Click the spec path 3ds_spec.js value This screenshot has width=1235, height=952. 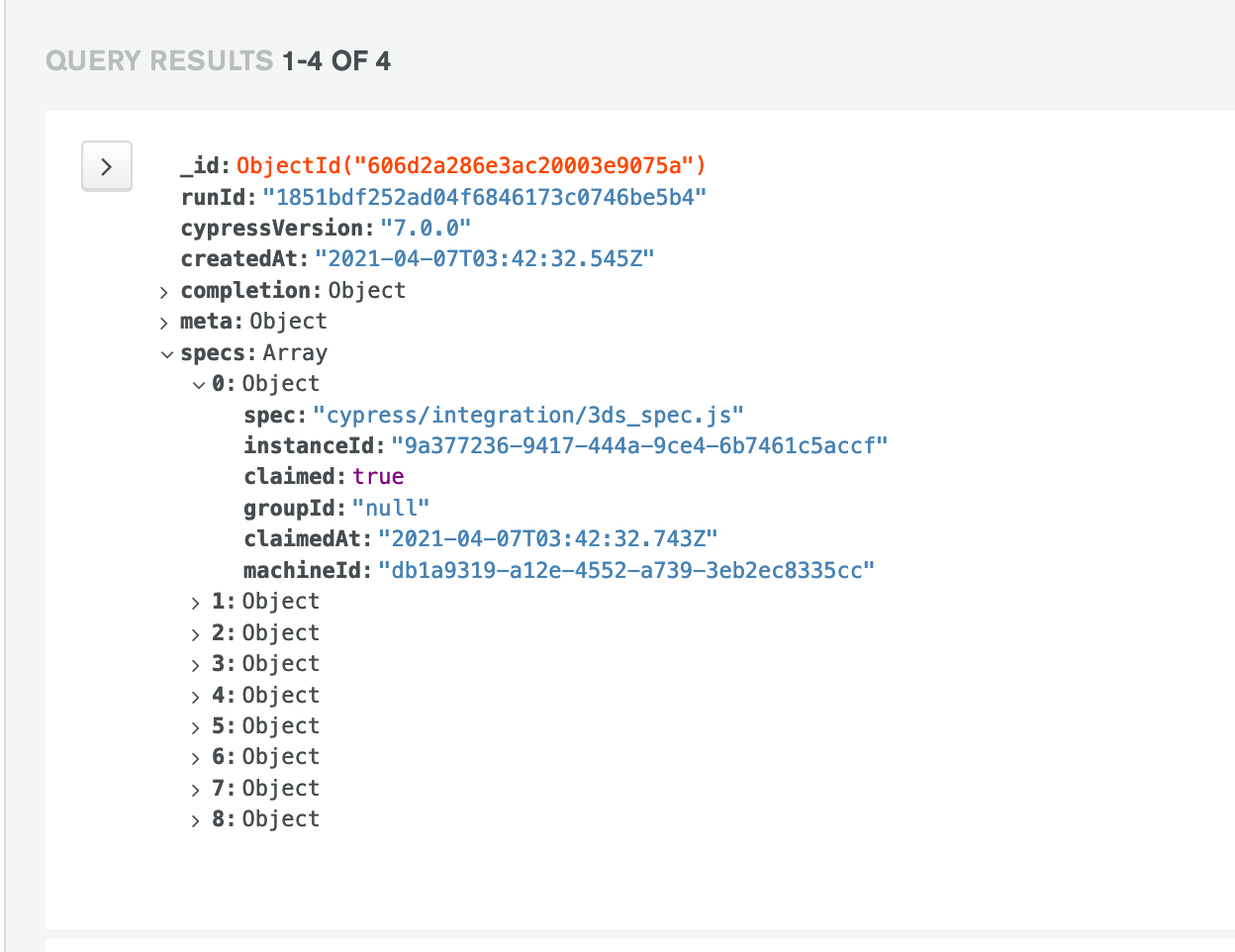[x=527, y=415]
